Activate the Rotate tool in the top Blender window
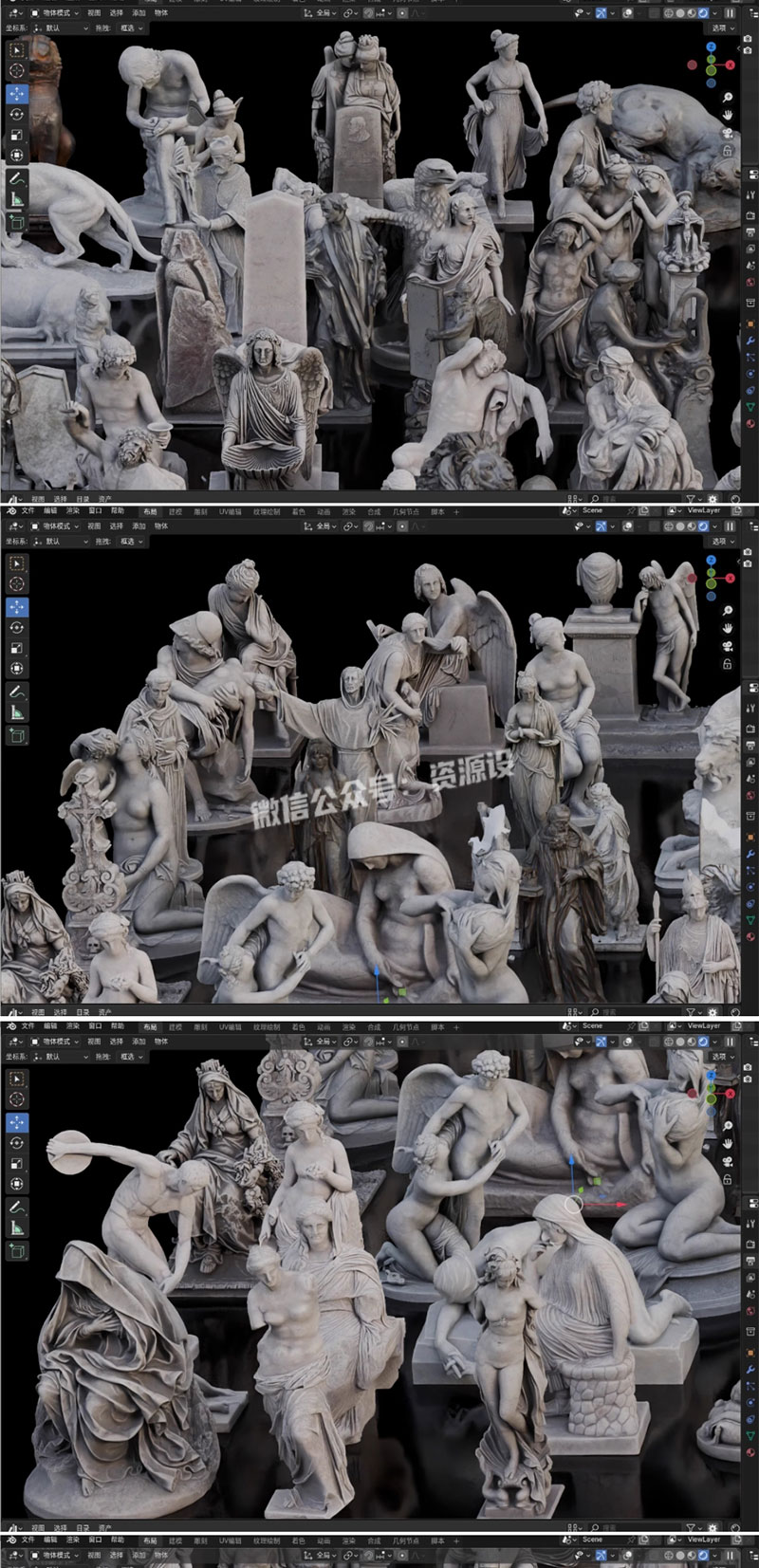Screen dimensions: 759x1568 pyautogui.click(x=17, y=114)
